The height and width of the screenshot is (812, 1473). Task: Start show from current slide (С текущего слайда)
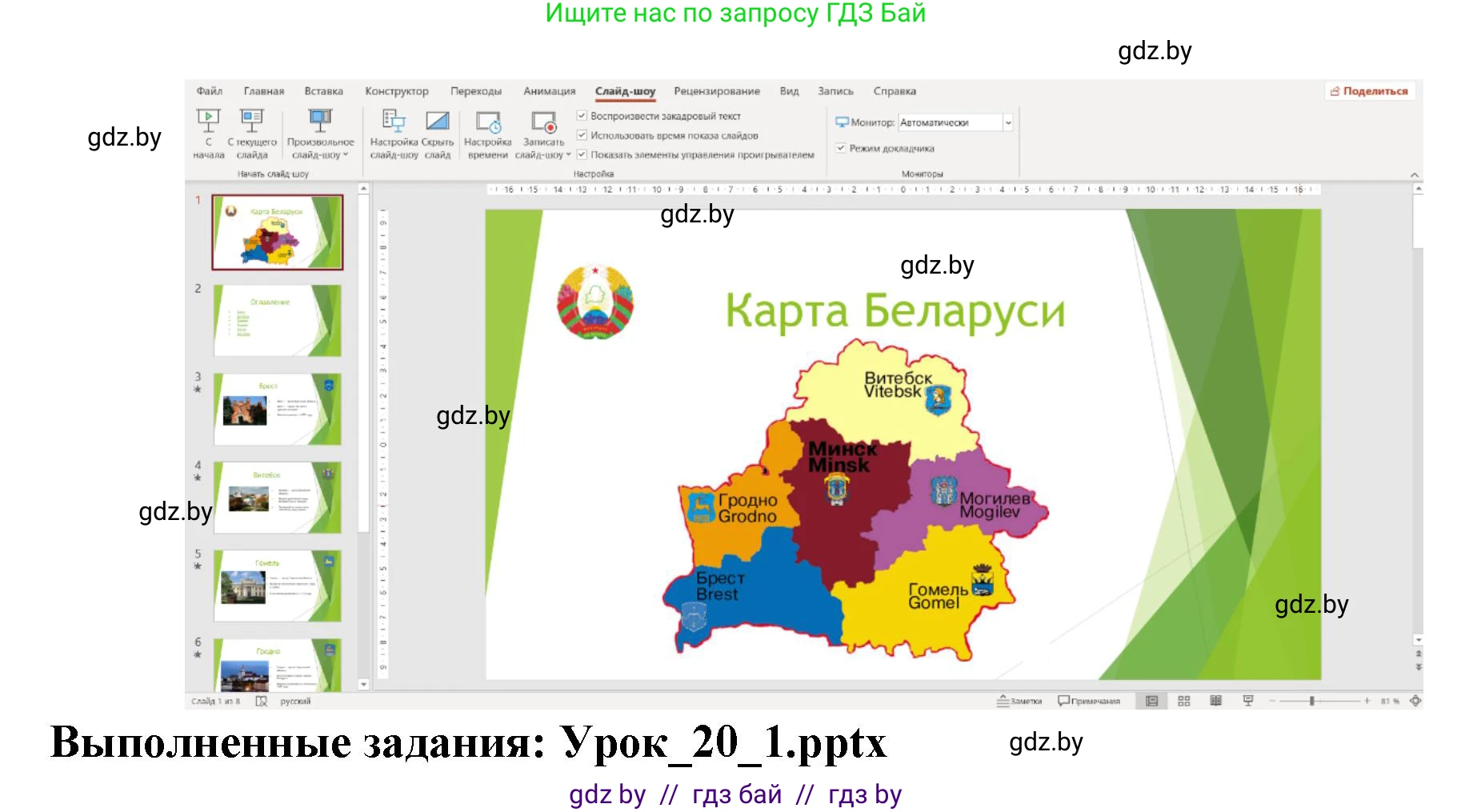point(253,134)
